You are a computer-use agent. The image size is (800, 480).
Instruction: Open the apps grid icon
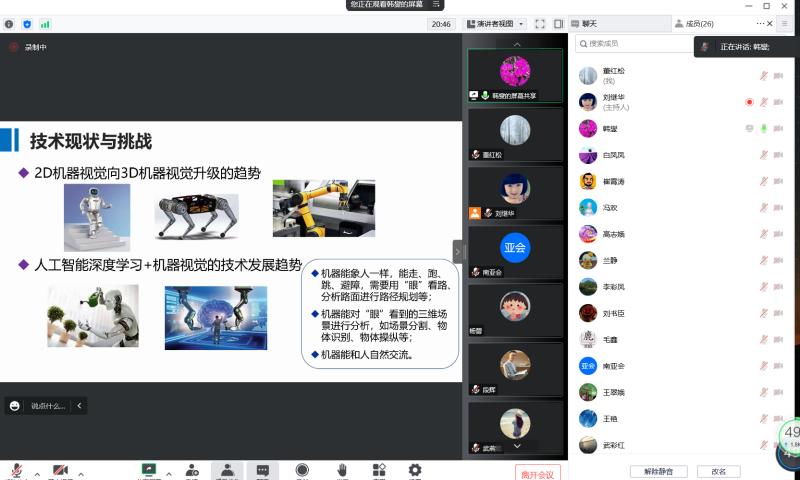coord(379,470)
